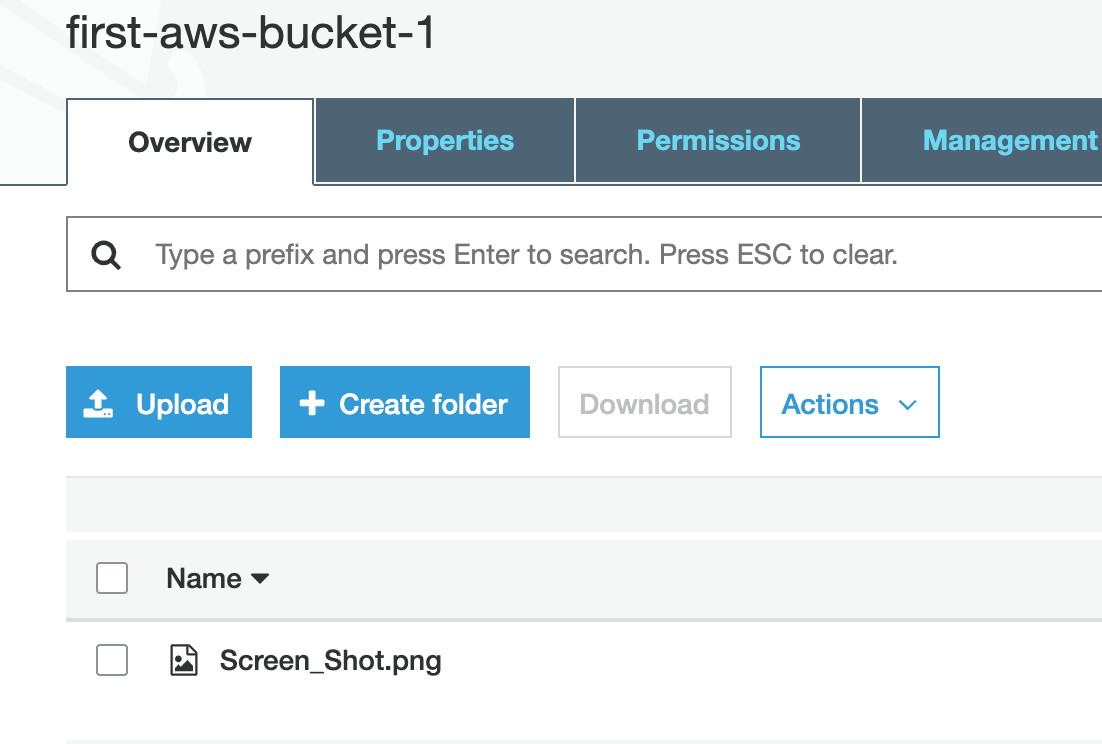Sort objects by clicking Name header
This screenshot has width=1102, height=744.
[203, 578]
